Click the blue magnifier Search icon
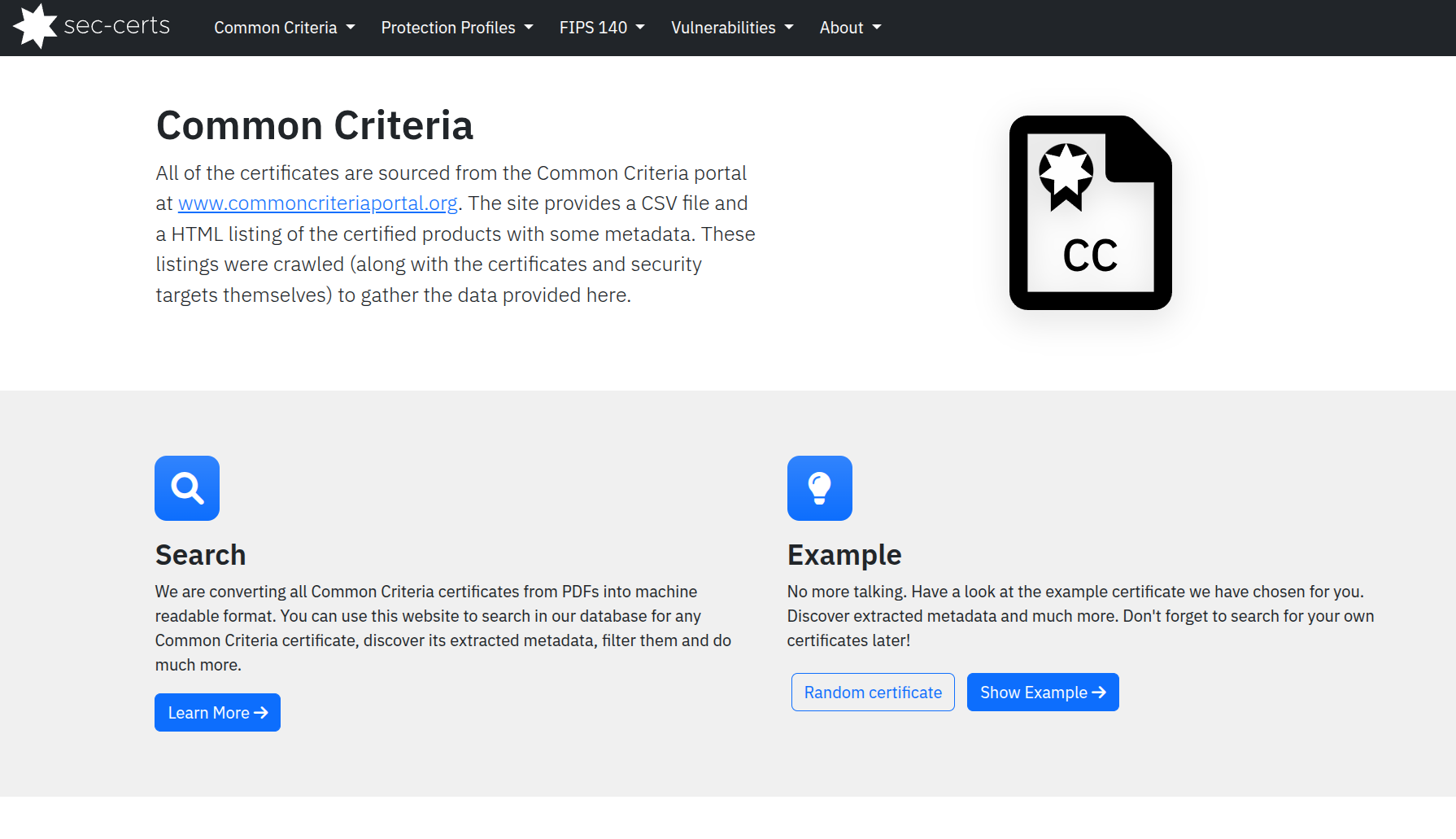 coord(187,488)
